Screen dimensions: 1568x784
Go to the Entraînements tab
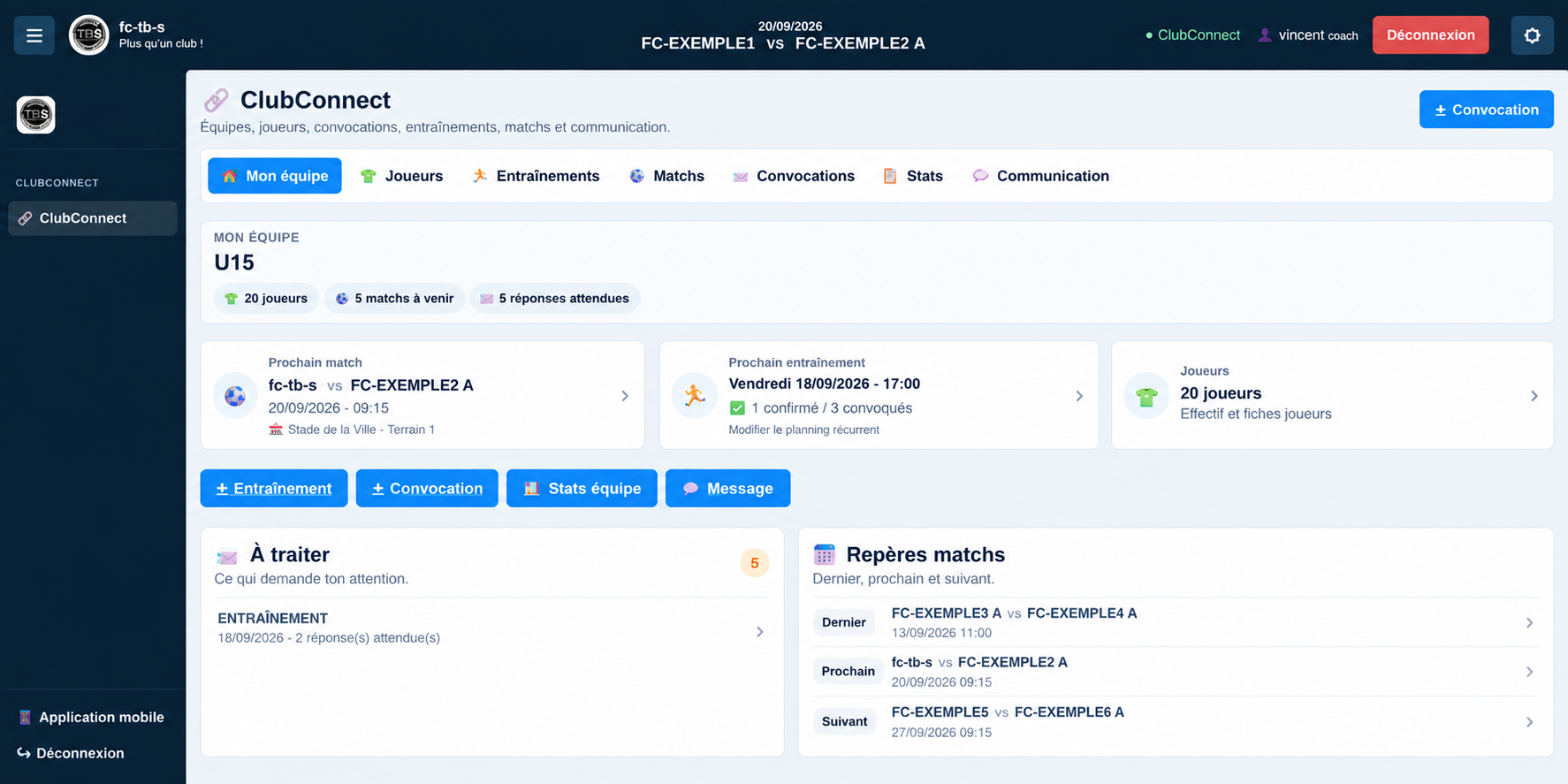click(536, 176)
